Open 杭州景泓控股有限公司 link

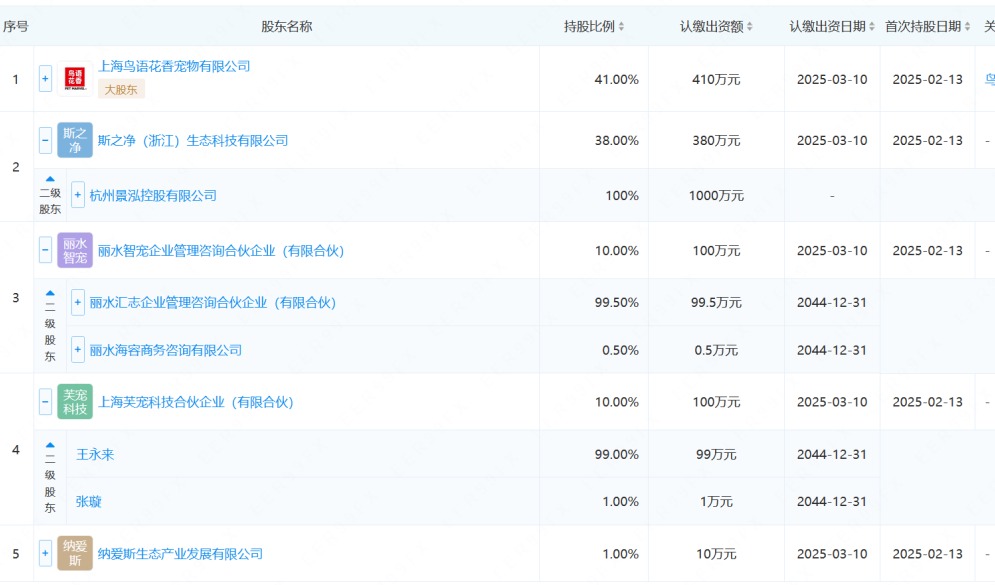coord(153,195)
